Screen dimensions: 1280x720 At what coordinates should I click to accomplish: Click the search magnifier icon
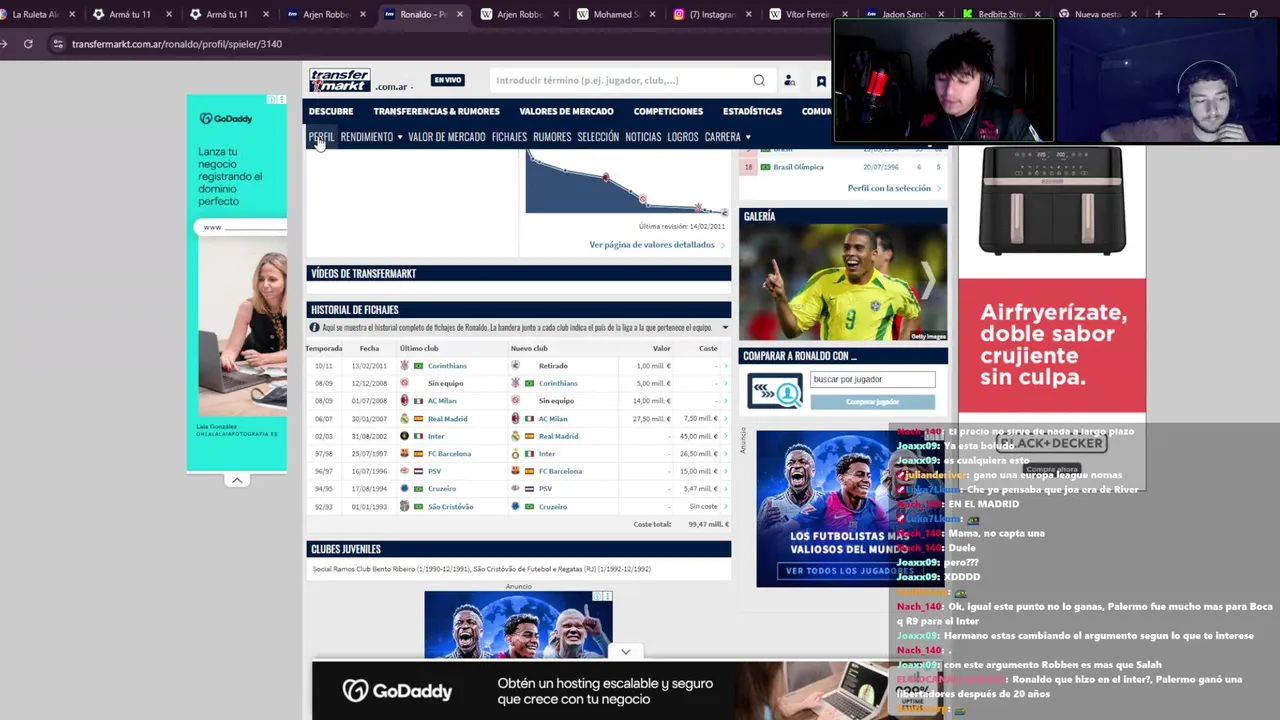(x=759, y=81)
